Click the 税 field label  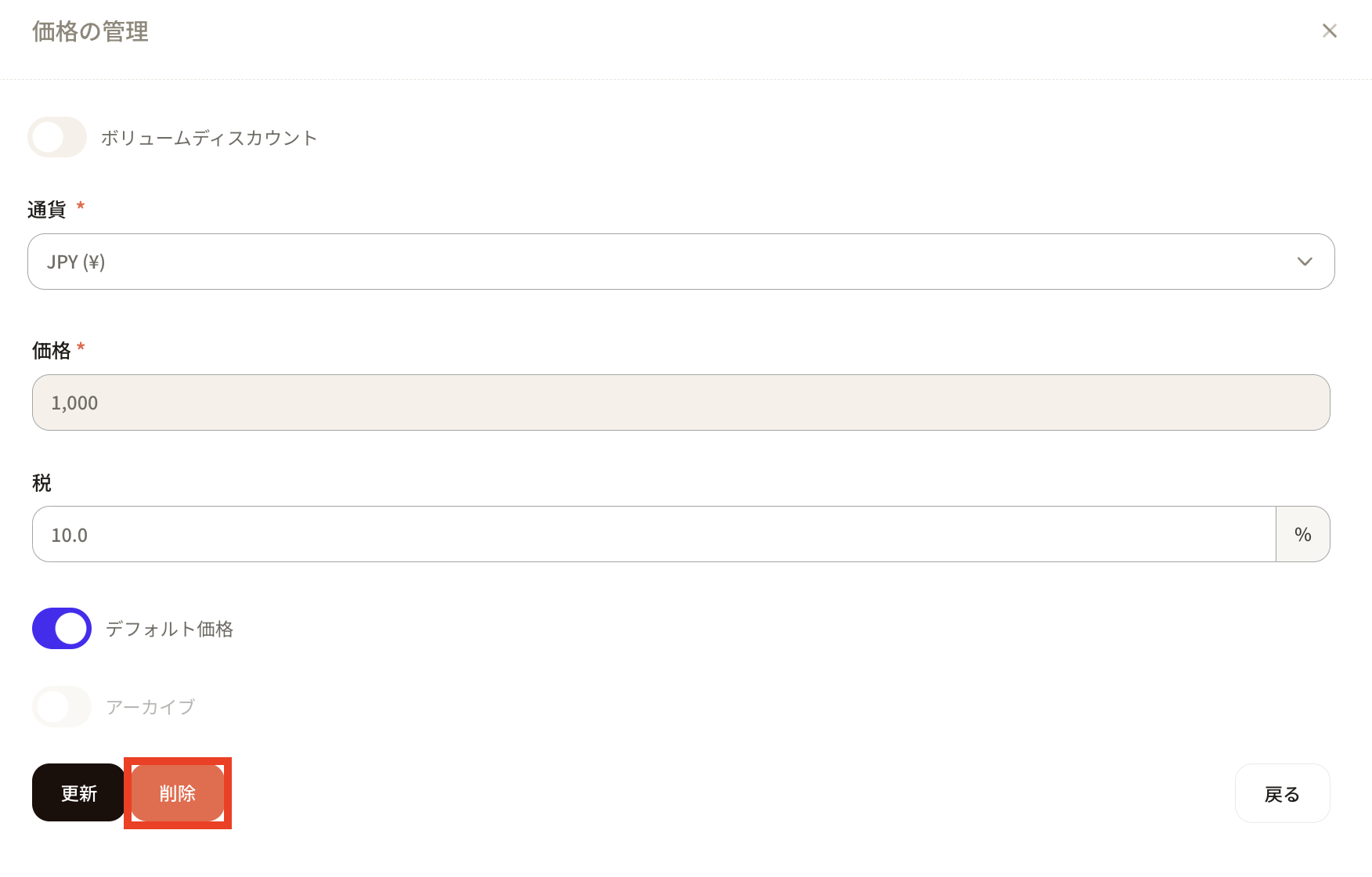tap(42, 483)
